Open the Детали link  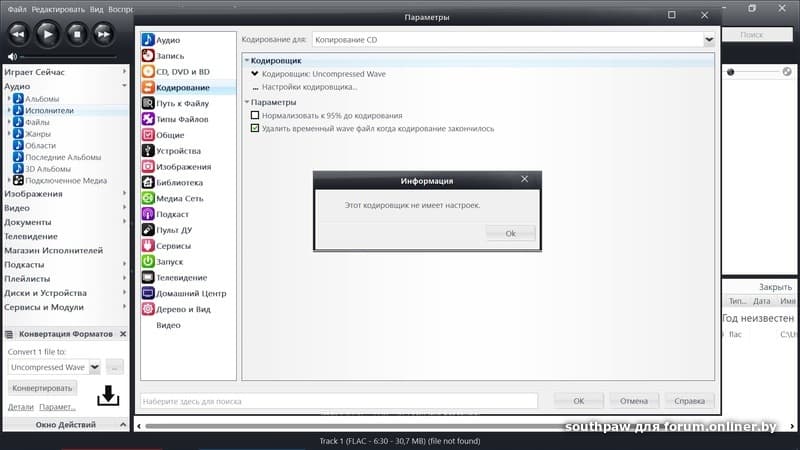point(20,407)
